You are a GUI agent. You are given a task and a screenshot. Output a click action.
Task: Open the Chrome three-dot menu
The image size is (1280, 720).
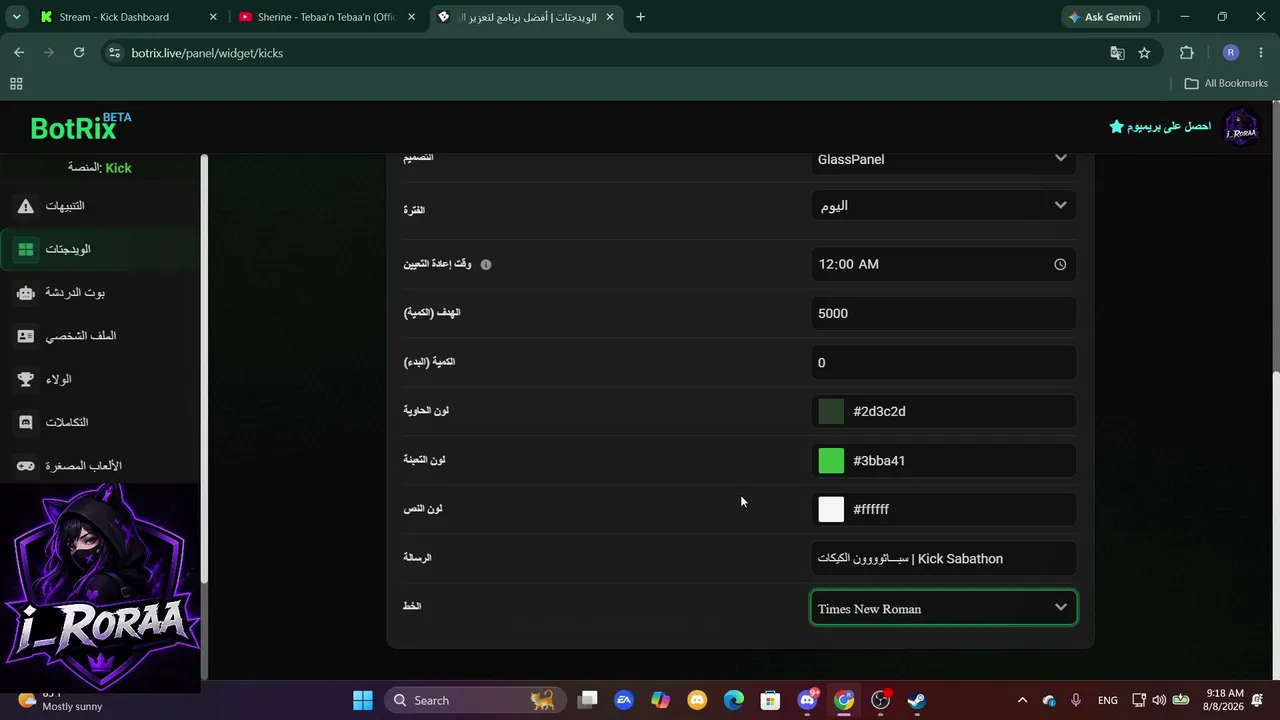(x=1262, y=53)
